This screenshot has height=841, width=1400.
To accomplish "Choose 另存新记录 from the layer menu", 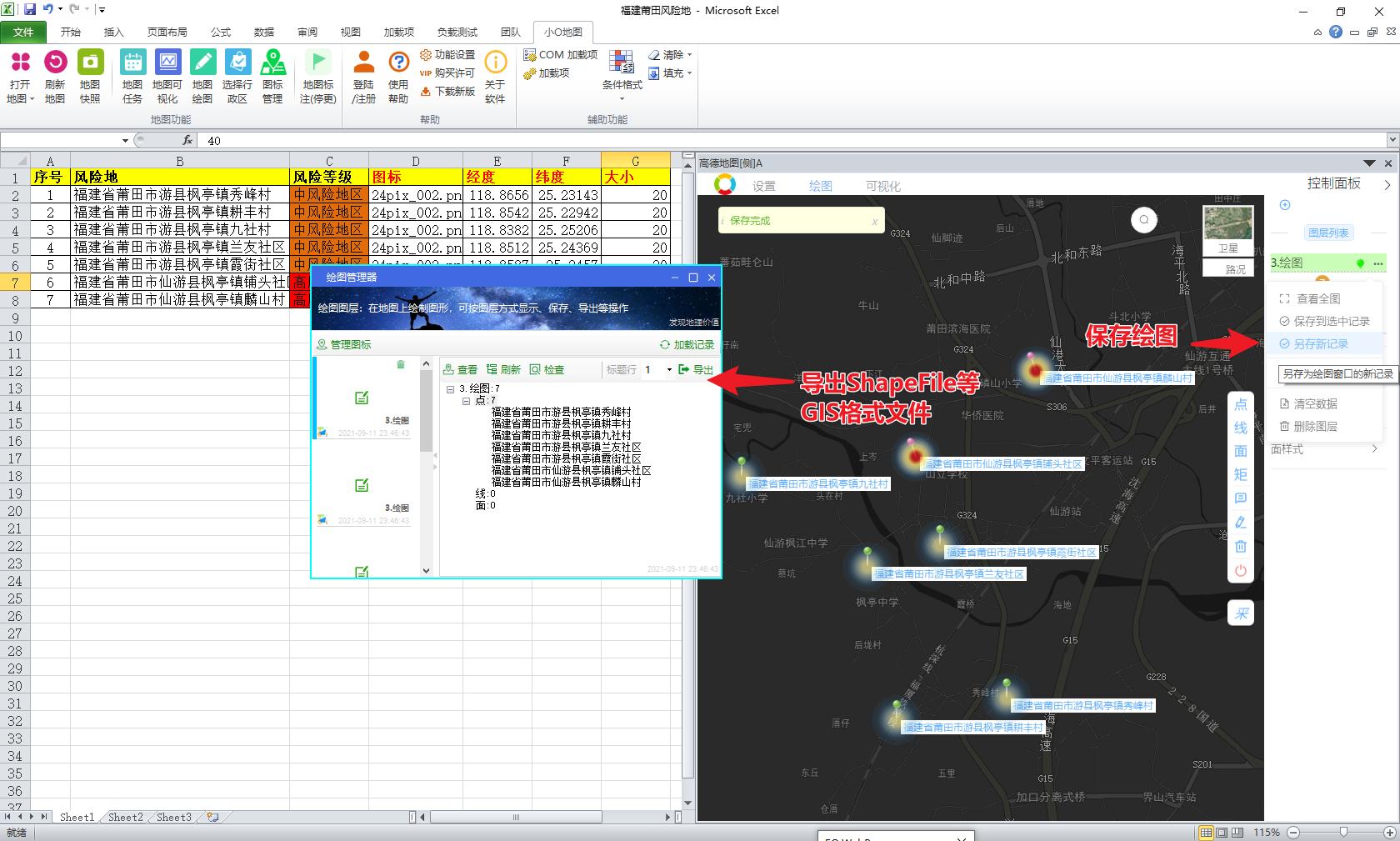I will click(x=1322, y=343).
